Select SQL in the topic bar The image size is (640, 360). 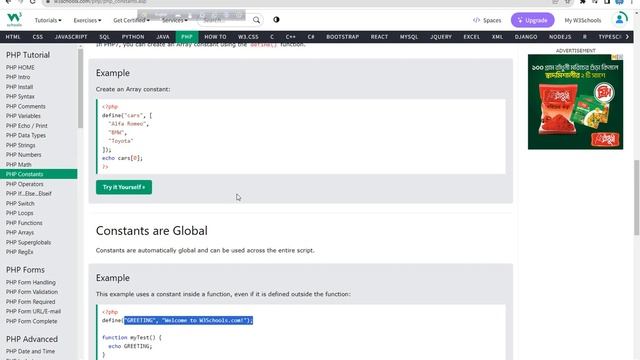(x=104, y=37)
